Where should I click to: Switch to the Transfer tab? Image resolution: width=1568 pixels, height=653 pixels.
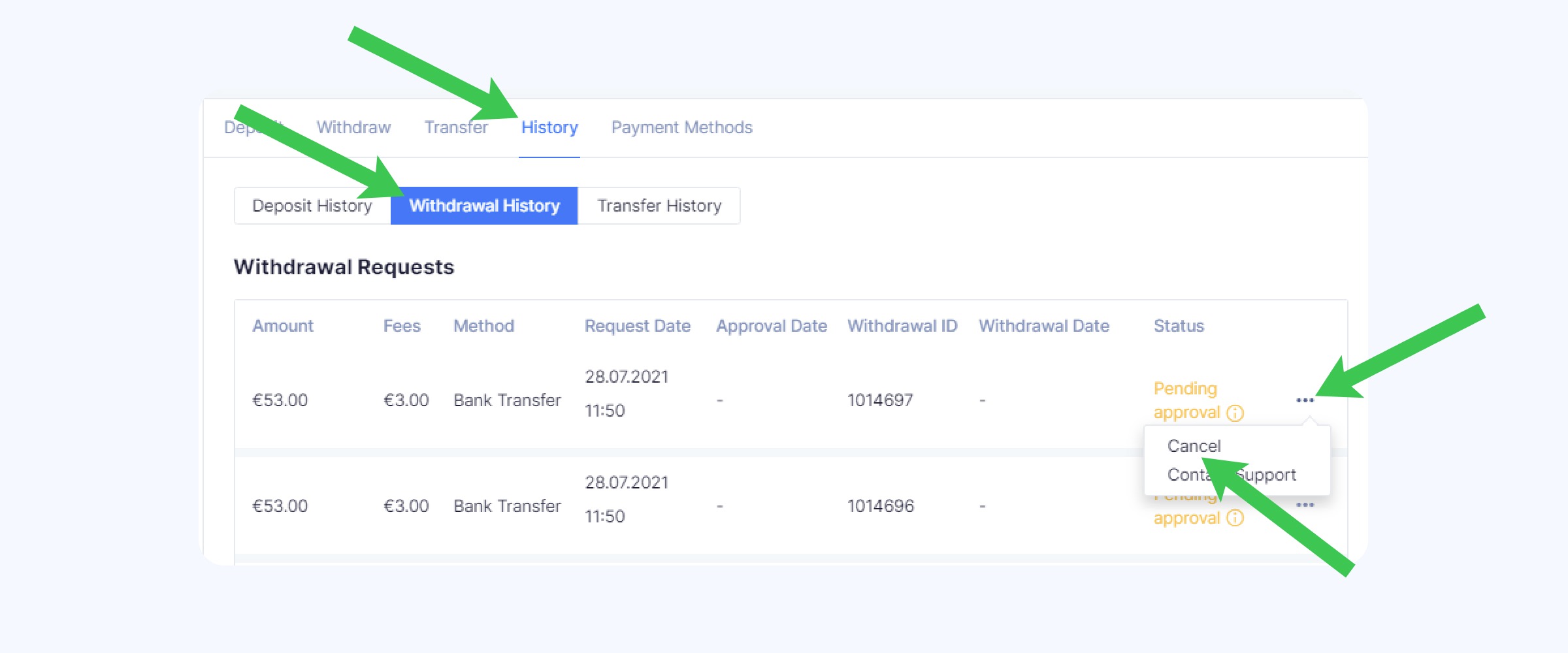pos(456,127)
